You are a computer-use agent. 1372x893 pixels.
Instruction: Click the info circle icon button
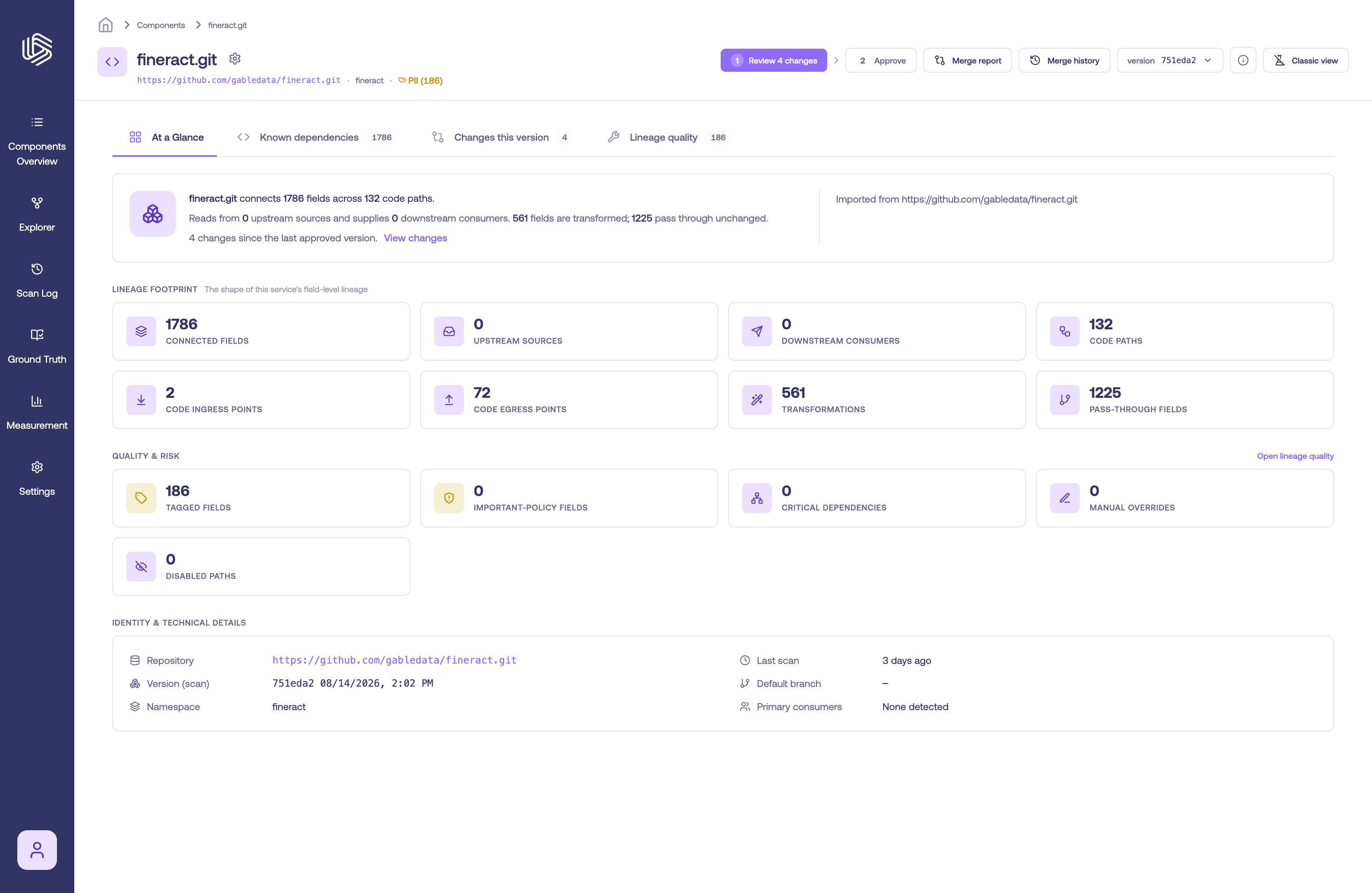point(1243,61)
